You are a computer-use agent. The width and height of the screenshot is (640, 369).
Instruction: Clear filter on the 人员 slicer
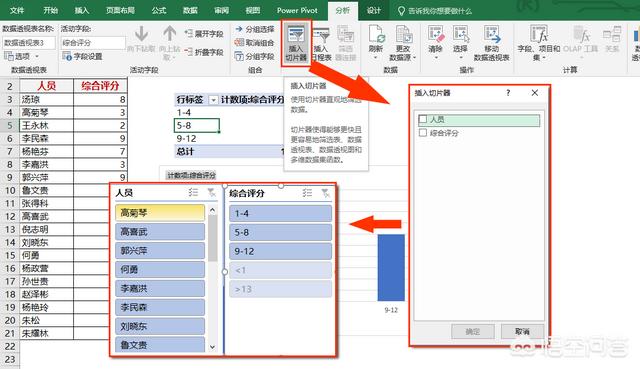[211, 193]
